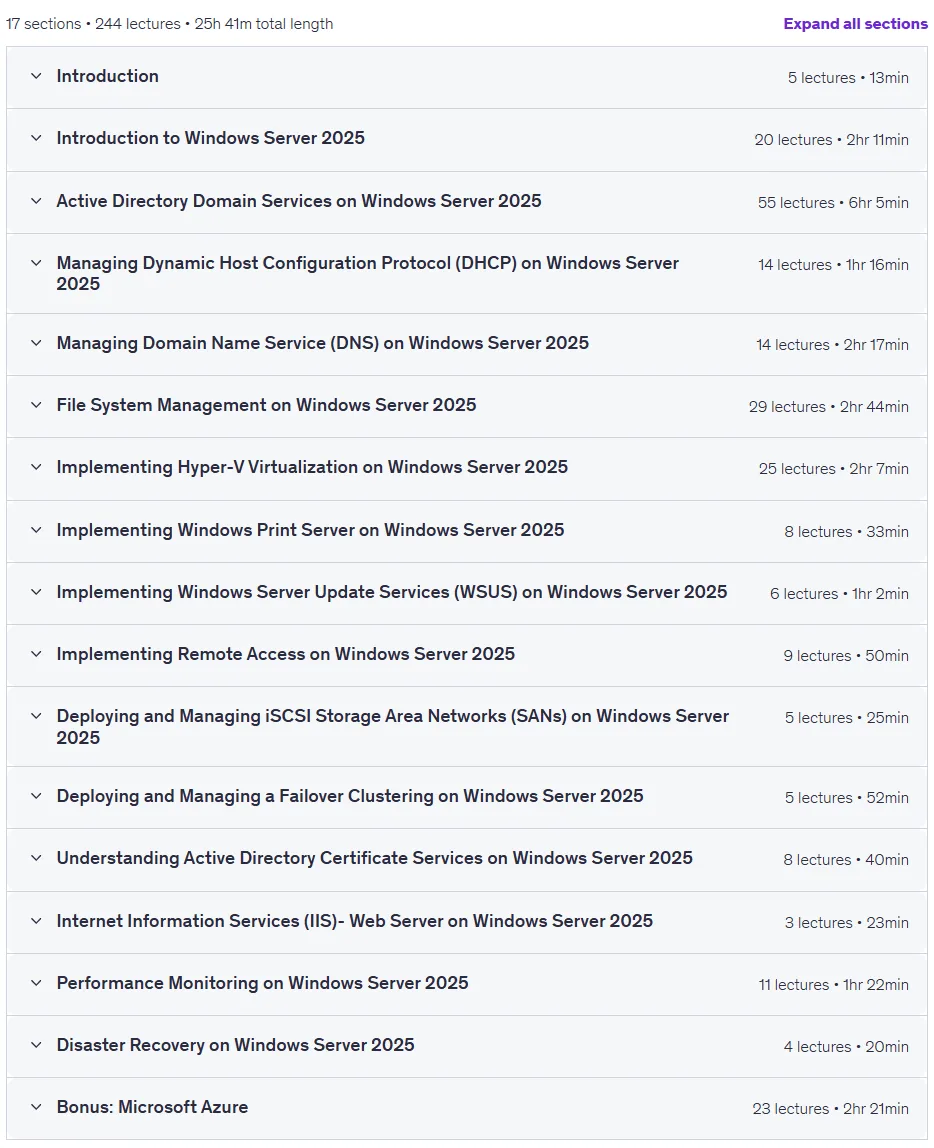Open Managing Domain Name Service title

(323, 343)
